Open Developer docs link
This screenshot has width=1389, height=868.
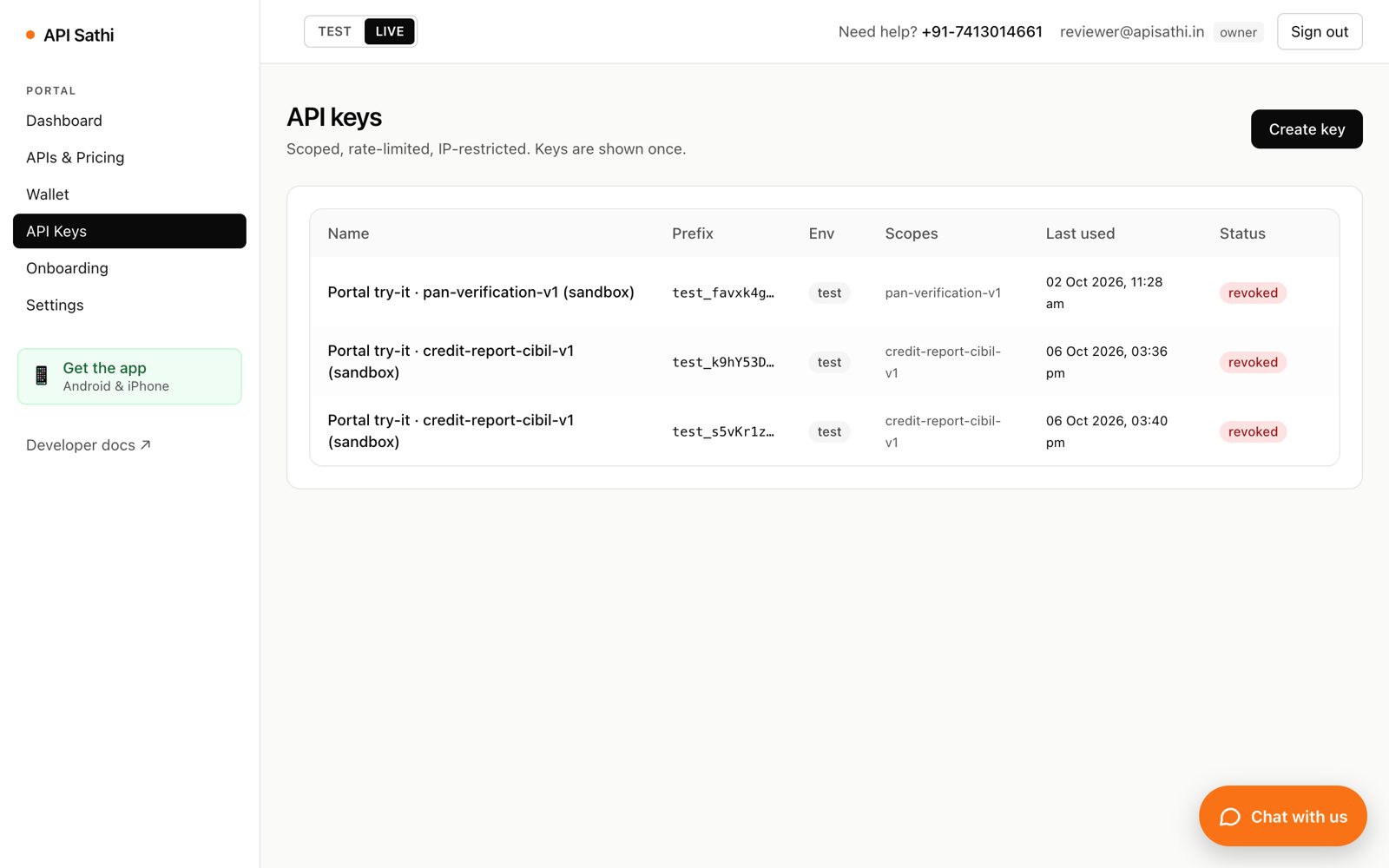coord(89,444)
